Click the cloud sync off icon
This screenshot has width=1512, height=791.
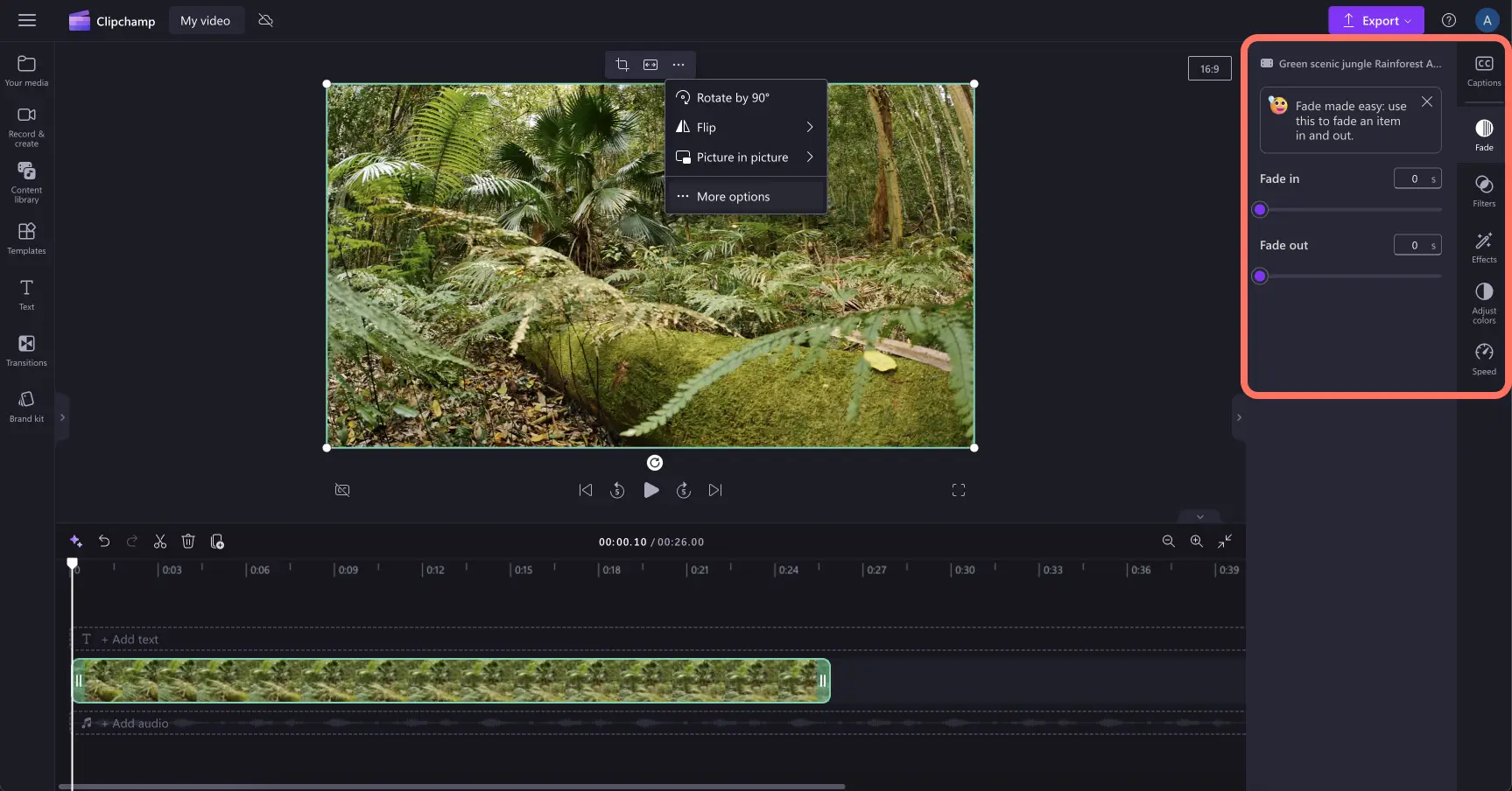266,20
